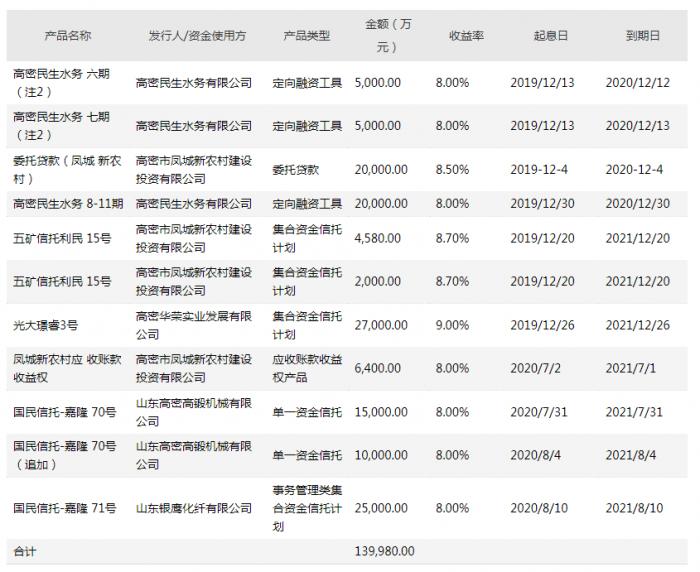700x572 pixels.
Task: Click maturity date 2021/8/10
Action: [x=634, y=508]
